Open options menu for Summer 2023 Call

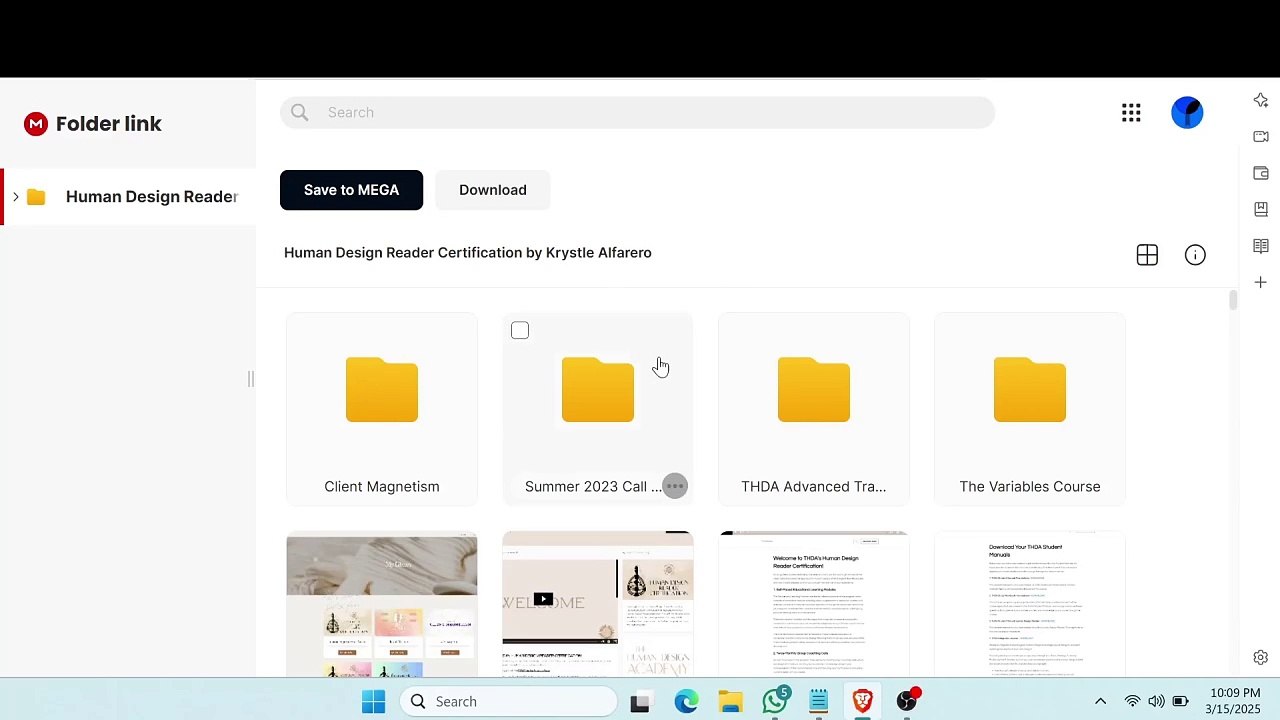click(675, 486)
